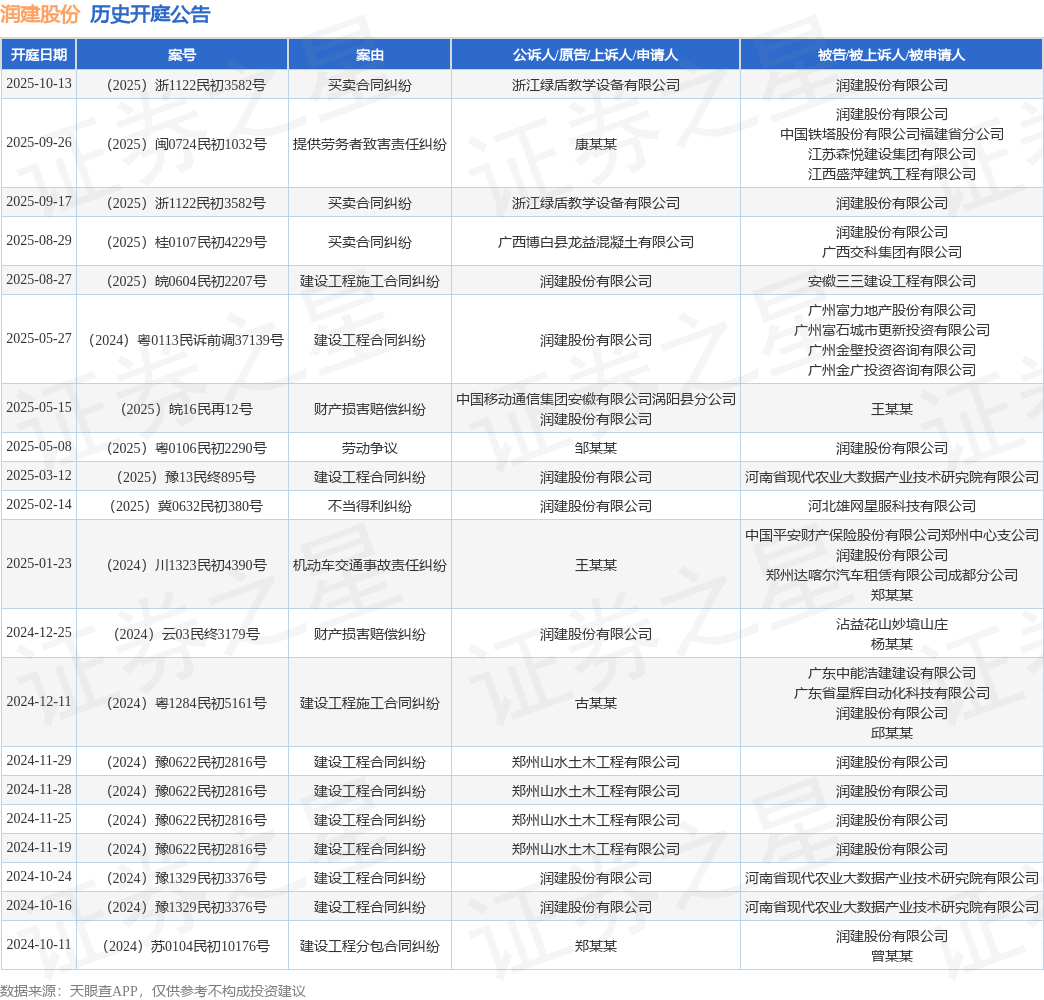This screenshot has height=1000, width=1044.
Task: Click defendant 杨某某
Action: (892, 644)
